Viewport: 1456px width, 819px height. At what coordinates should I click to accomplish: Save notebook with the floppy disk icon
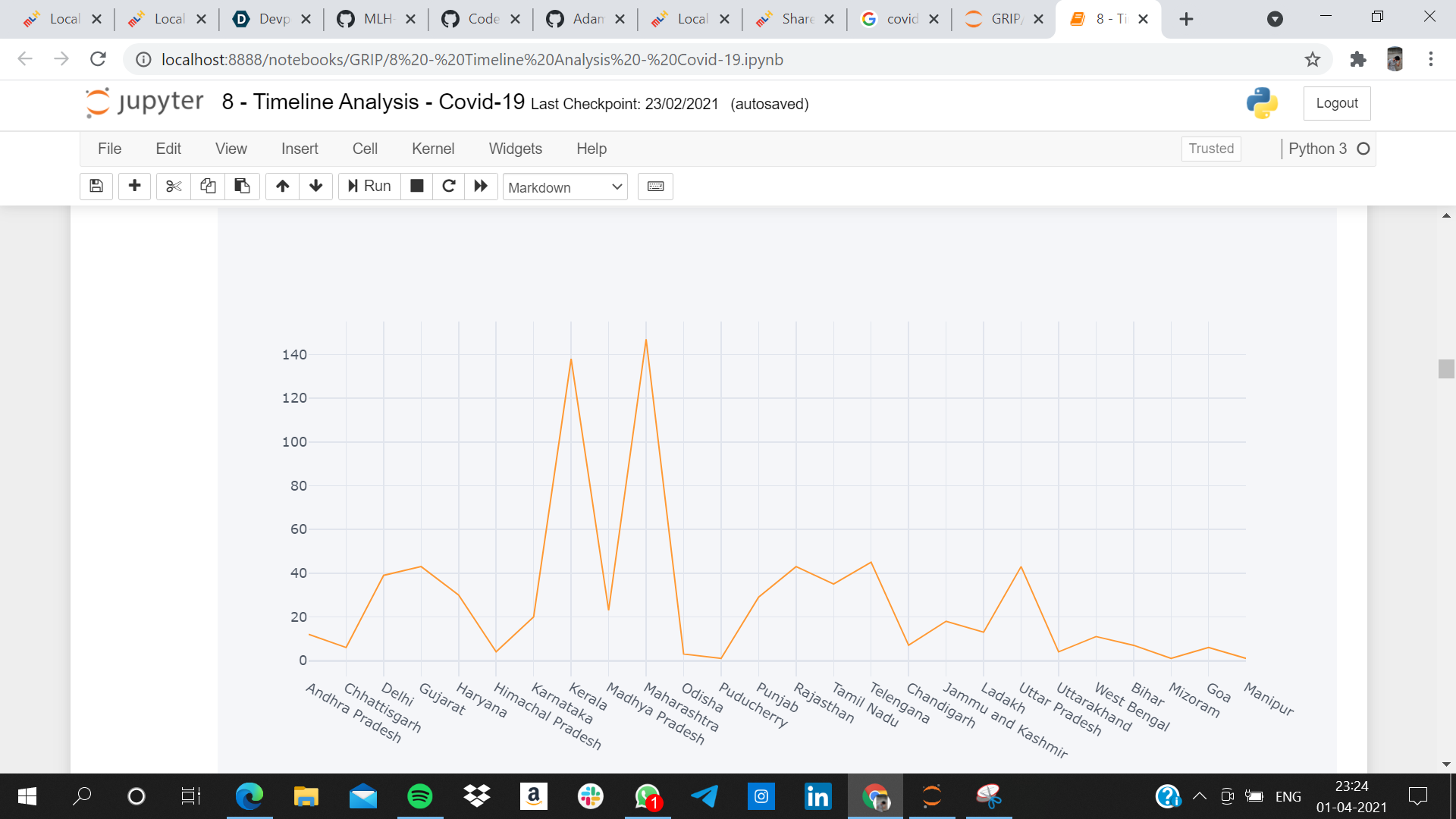[96, 186]
